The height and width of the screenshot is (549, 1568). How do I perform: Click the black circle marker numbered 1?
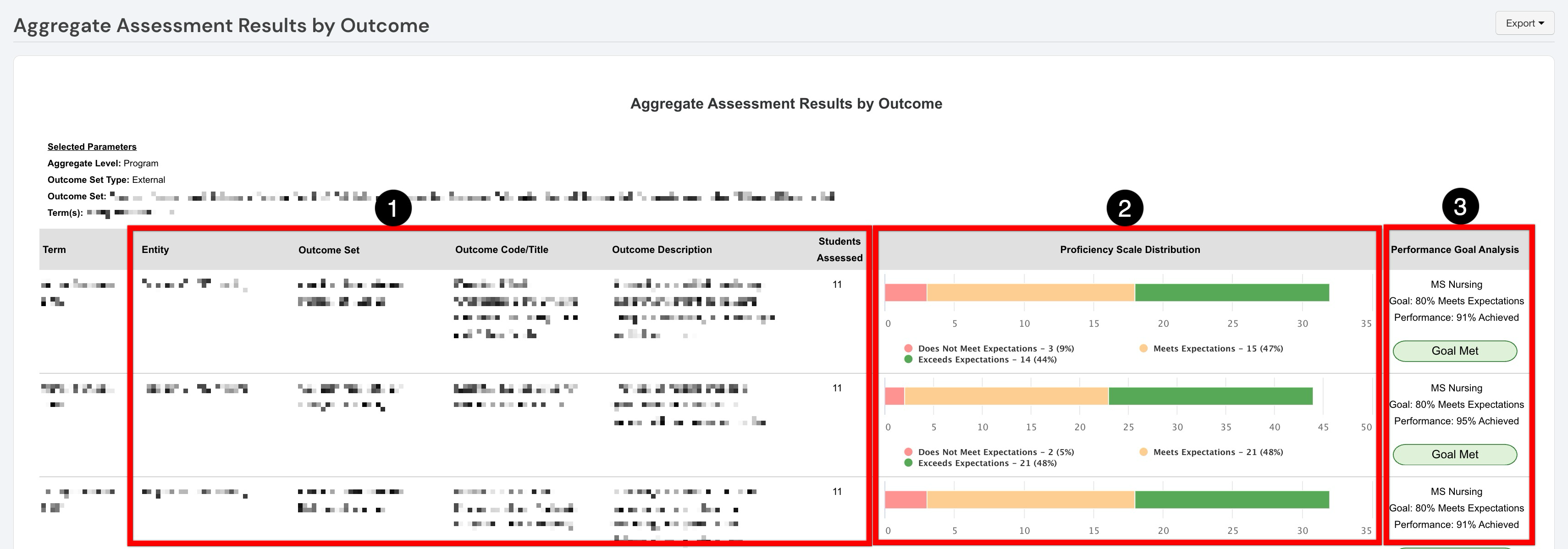click(x=393, y=208)
